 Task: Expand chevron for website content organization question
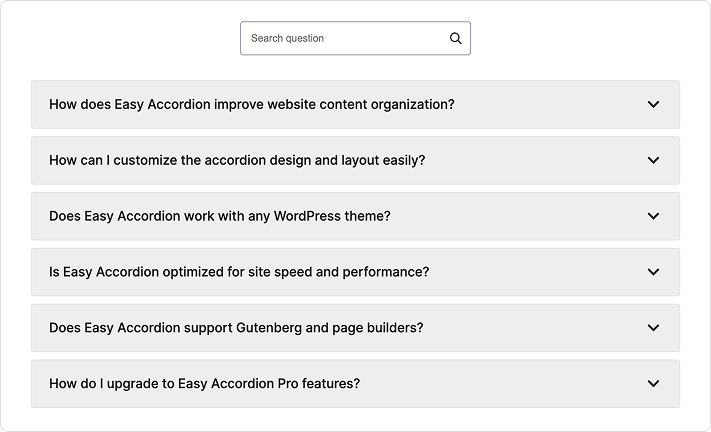653,104
